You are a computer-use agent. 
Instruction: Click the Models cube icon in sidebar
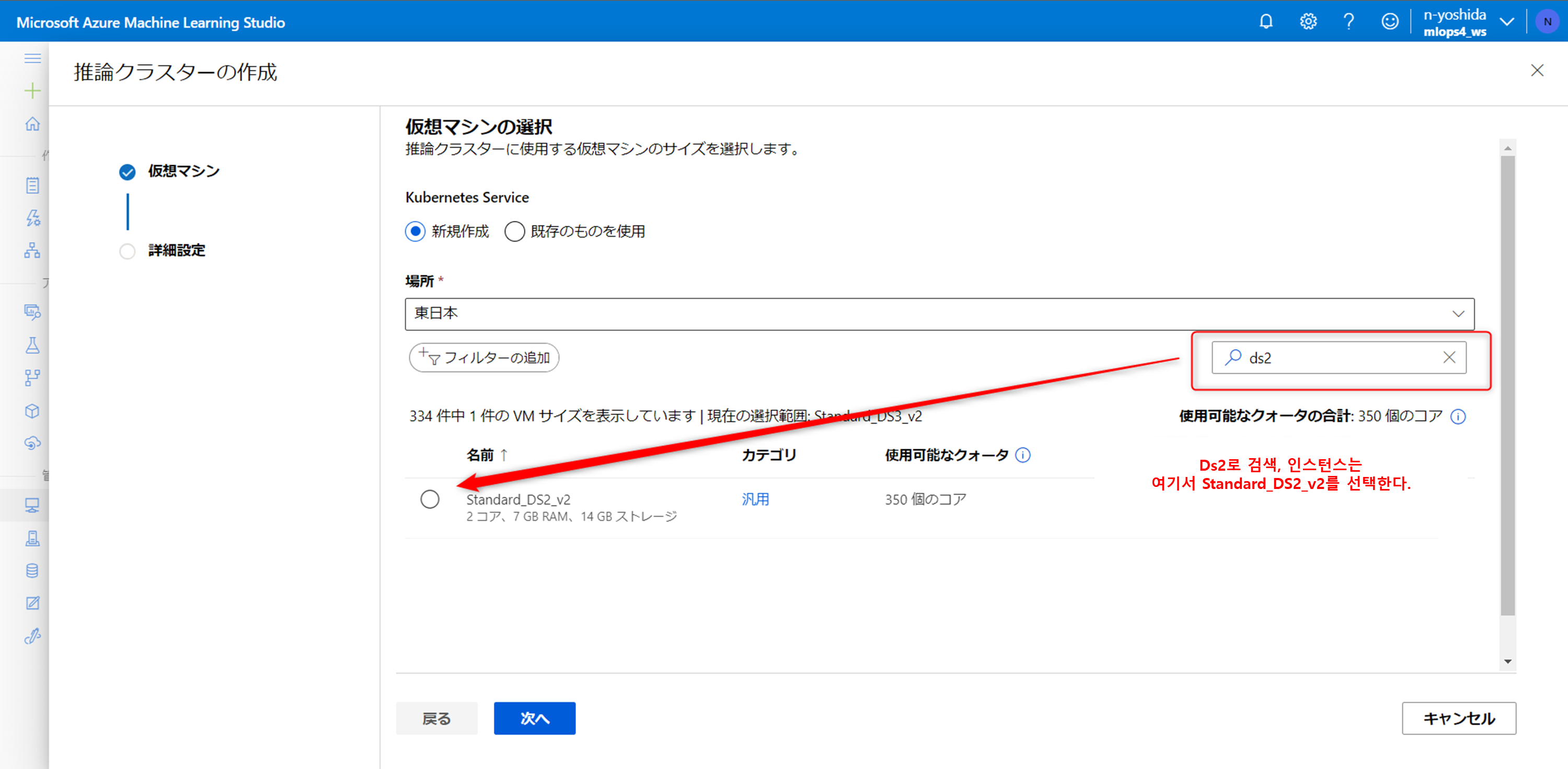coord(32,411)
